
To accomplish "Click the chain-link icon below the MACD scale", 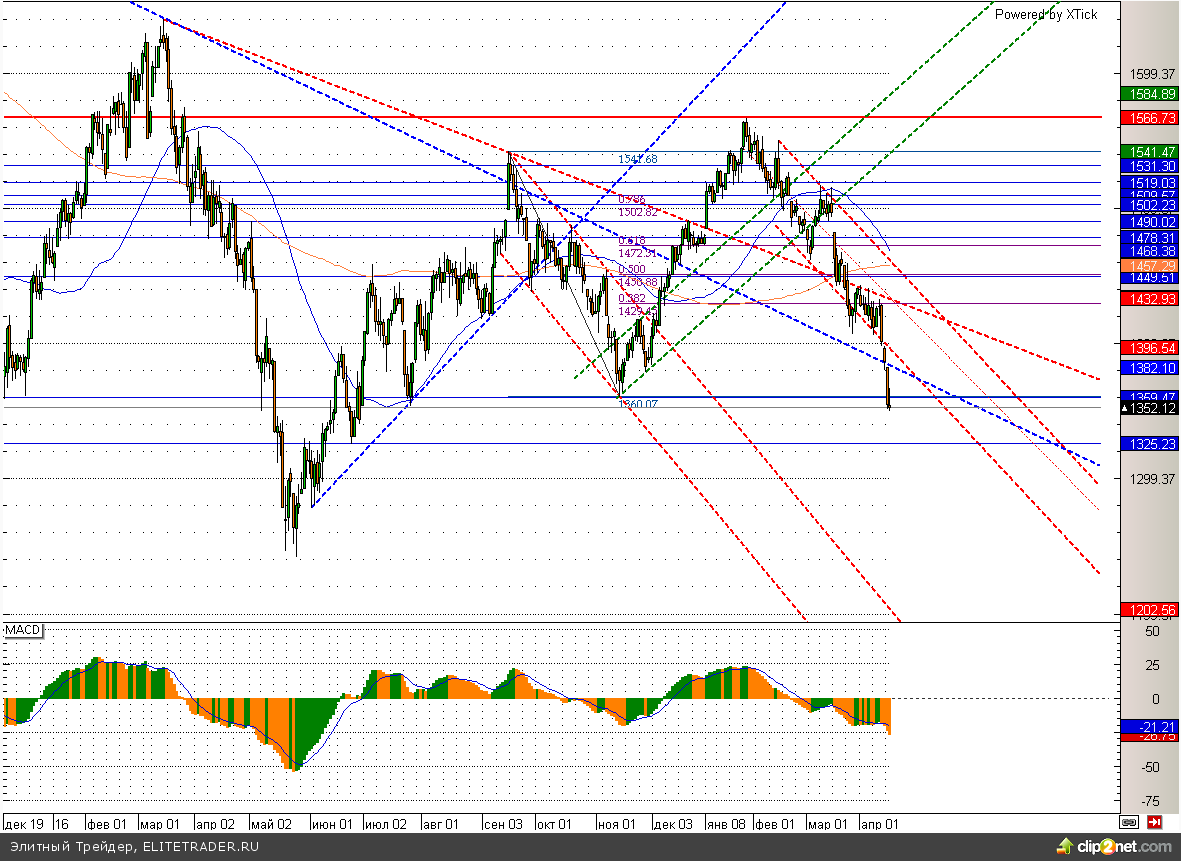I will click(1129, 822).
